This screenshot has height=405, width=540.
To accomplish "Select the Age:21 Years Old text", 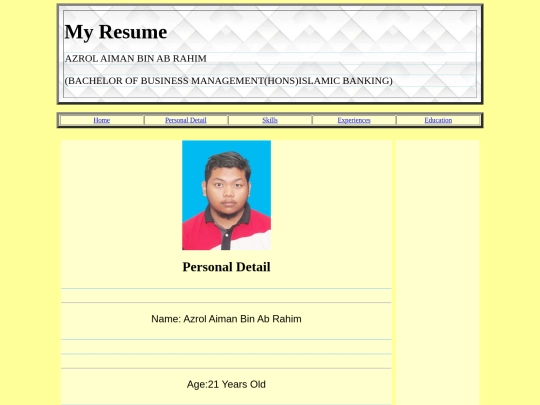I will coord(226,384).
